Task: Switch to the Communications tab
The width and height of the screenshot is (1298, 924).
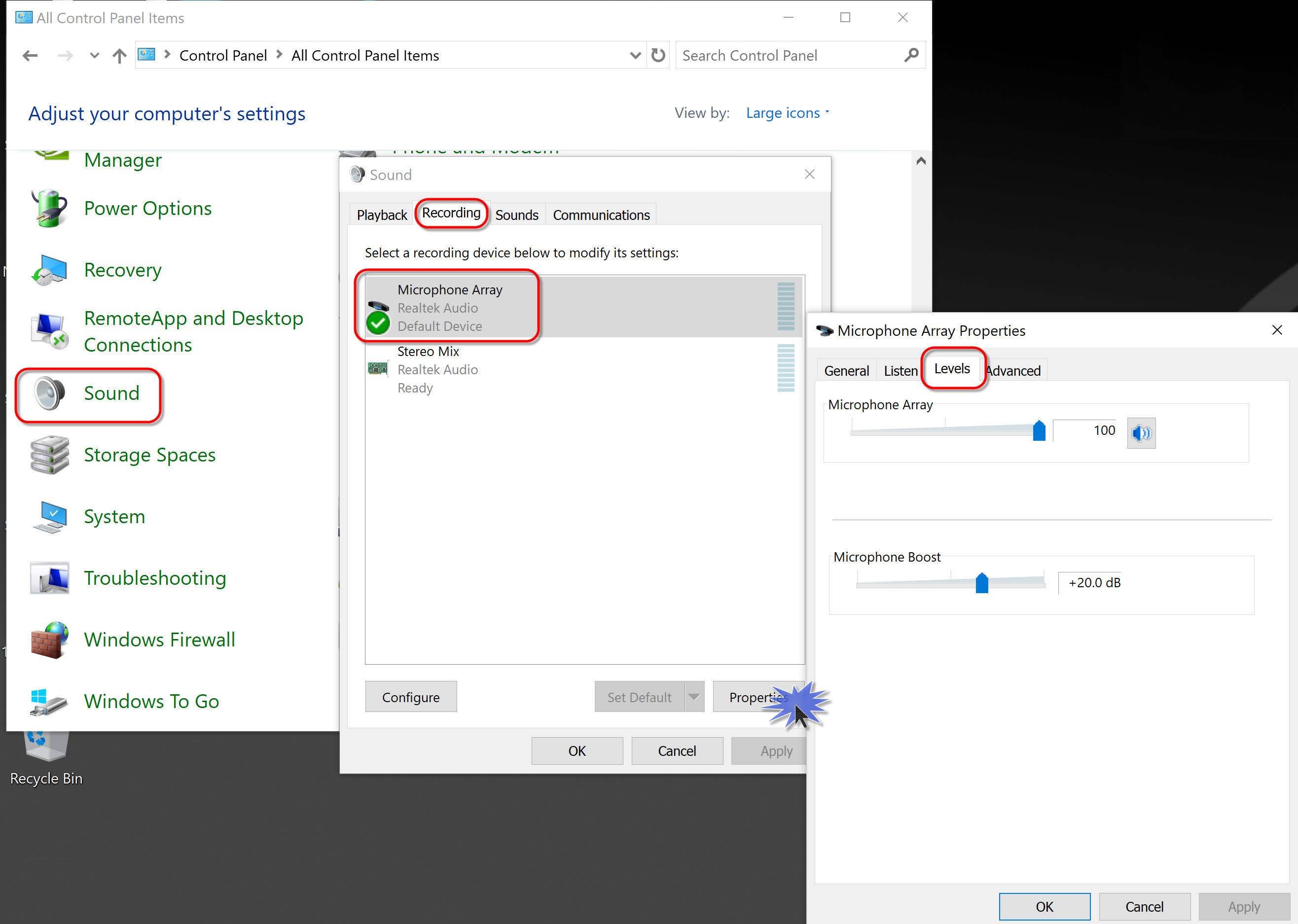Action: tap(601, 215)
